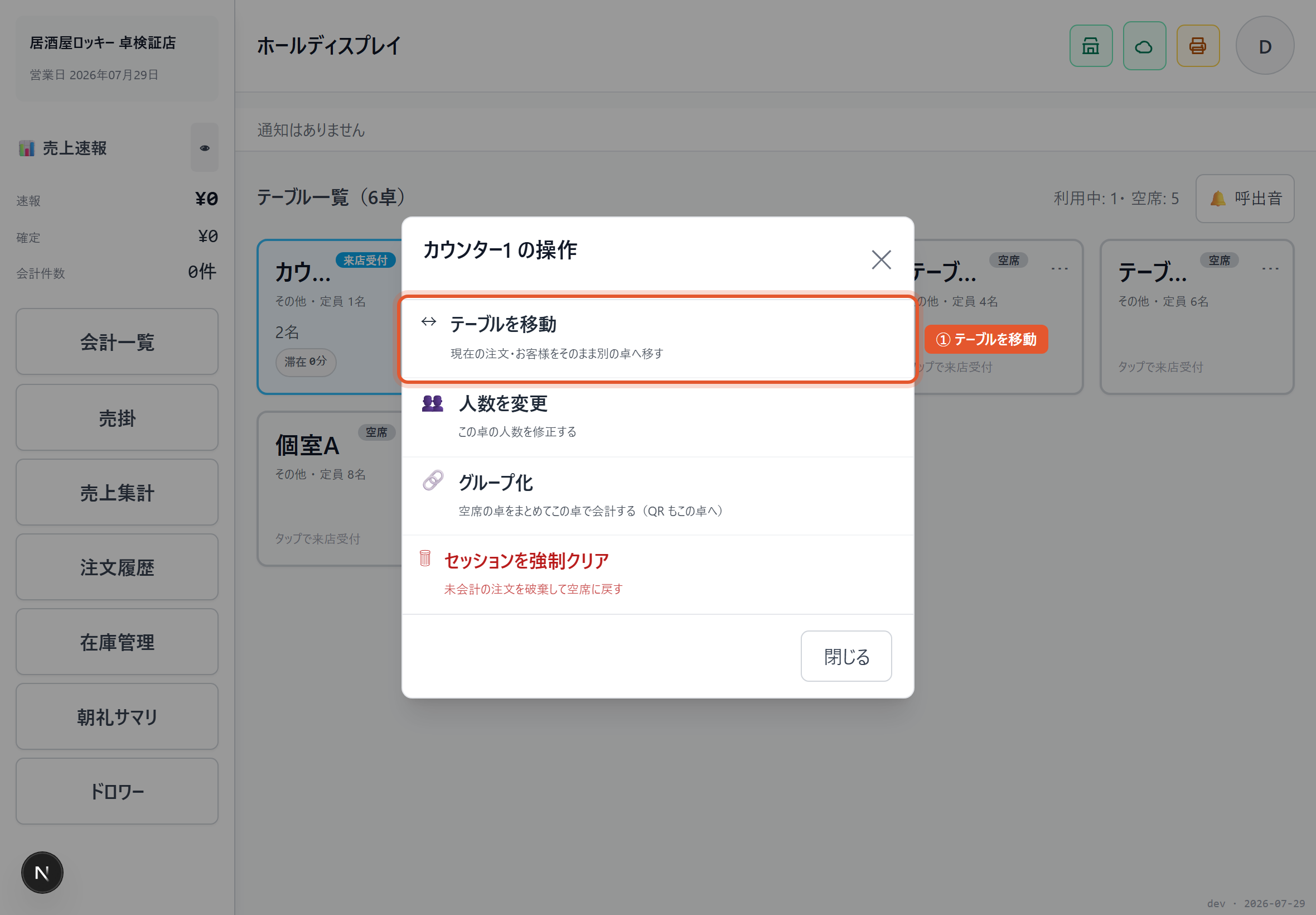Click the store icon in header

(1090, 46)
